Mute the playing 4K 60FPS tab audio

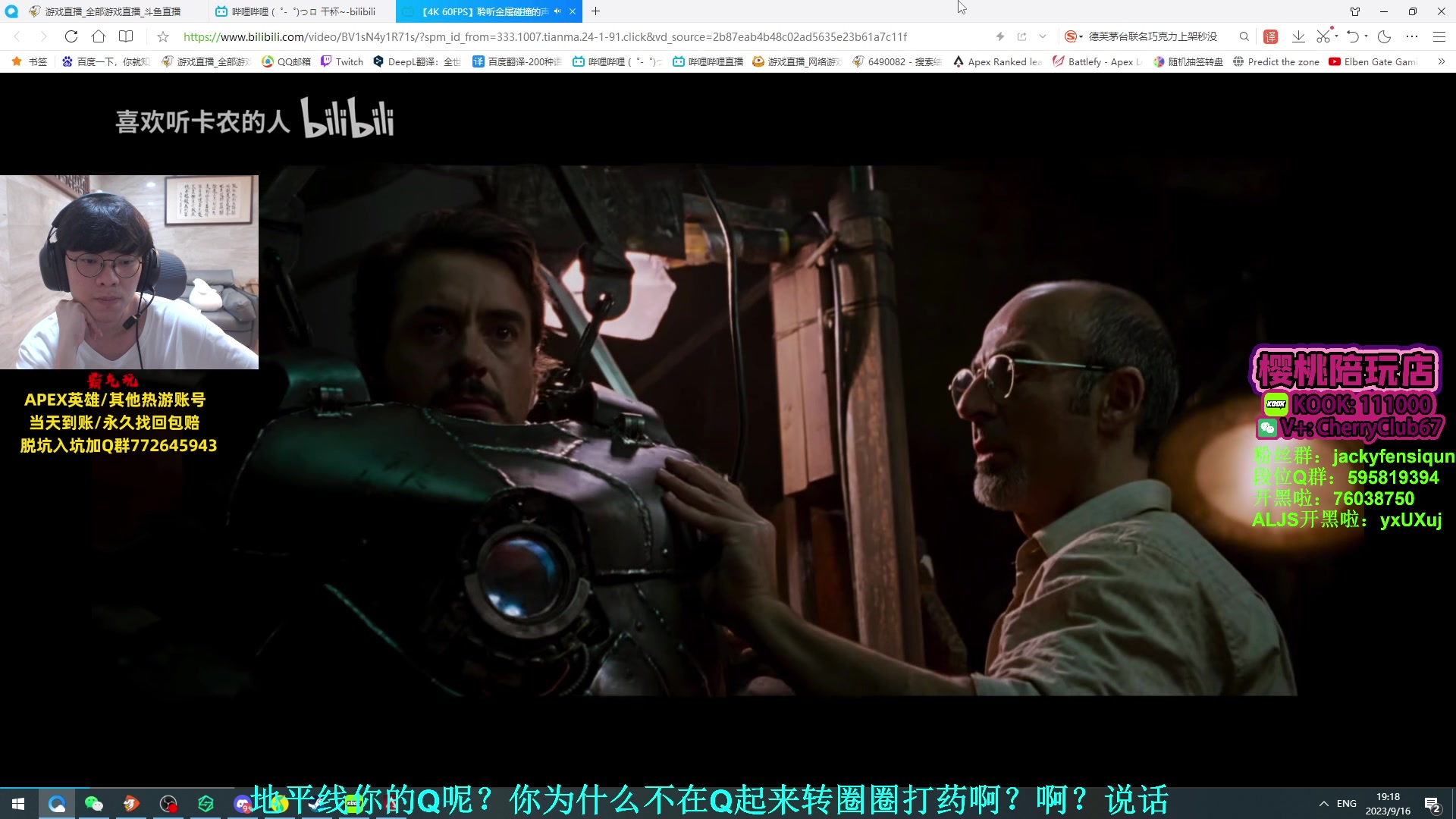click(x=557, y=11)
